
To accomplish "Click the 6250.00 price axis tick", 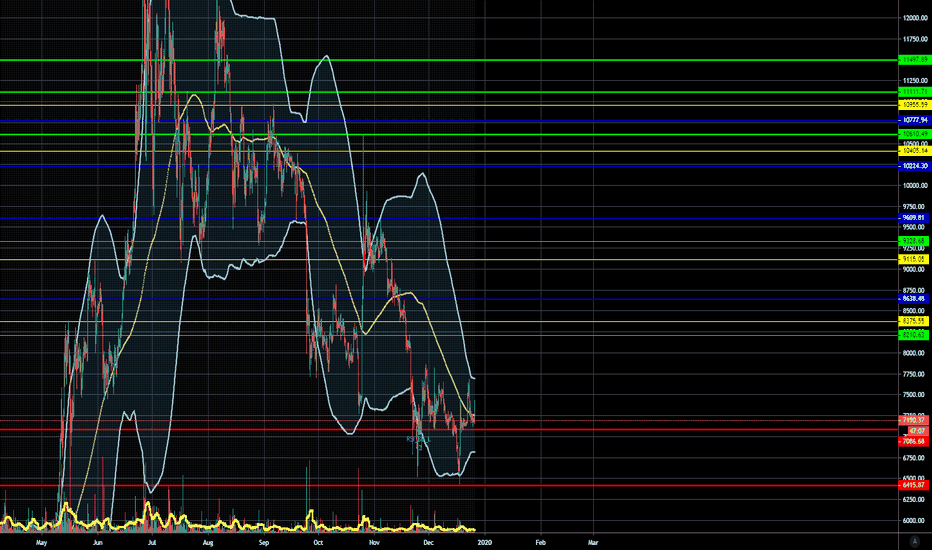I will tap(915, 499).
